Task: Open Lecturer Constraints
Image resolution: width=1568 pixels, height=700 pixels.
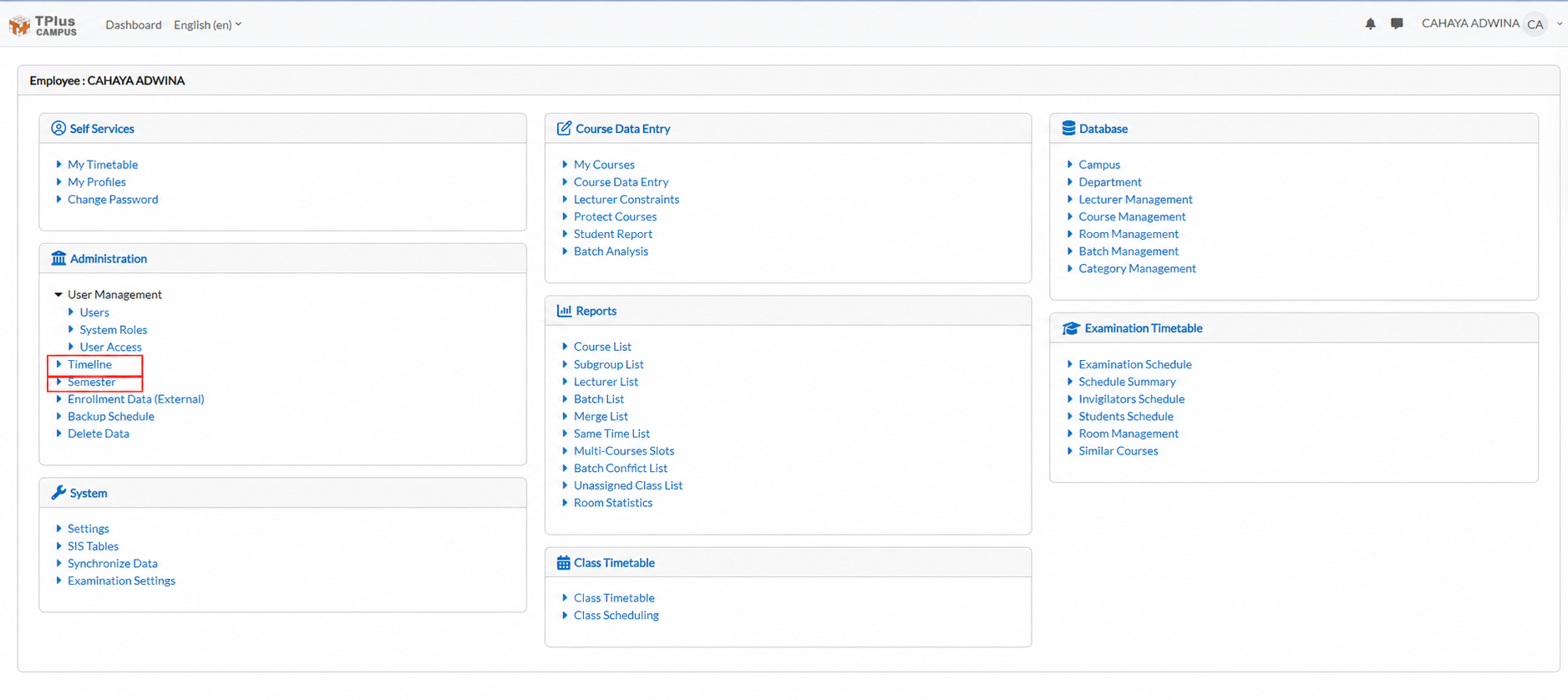Action: coord(627,199)
